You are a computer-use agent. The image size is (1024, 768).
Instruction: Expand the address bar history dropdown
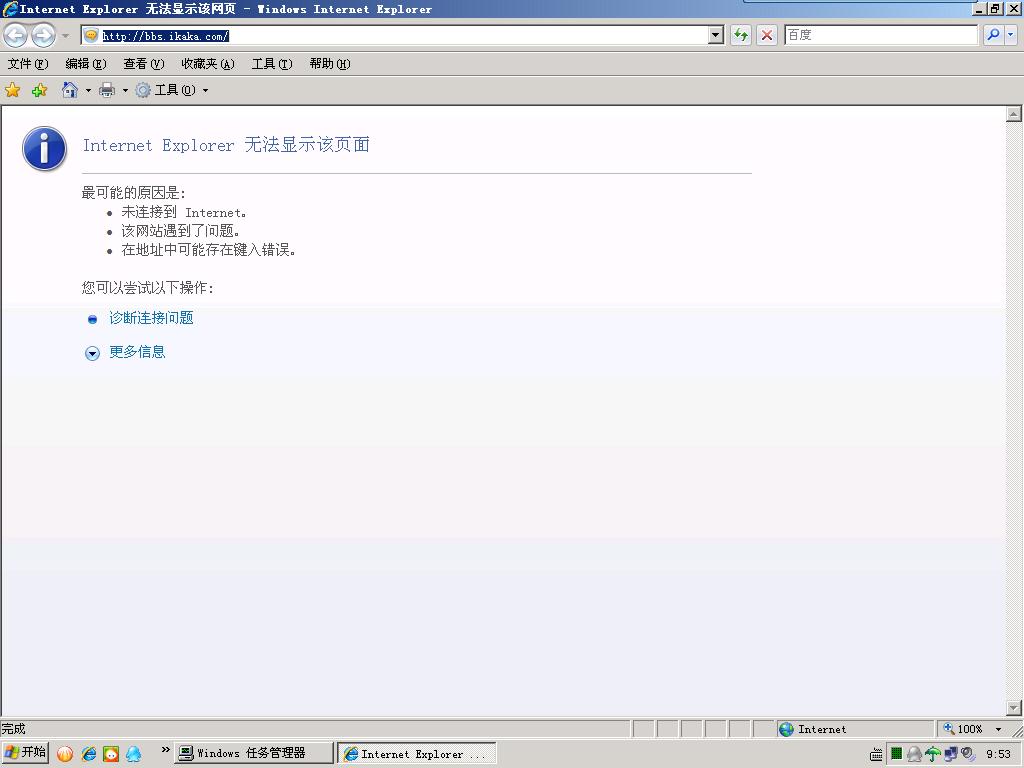click(x=716, y=35)
